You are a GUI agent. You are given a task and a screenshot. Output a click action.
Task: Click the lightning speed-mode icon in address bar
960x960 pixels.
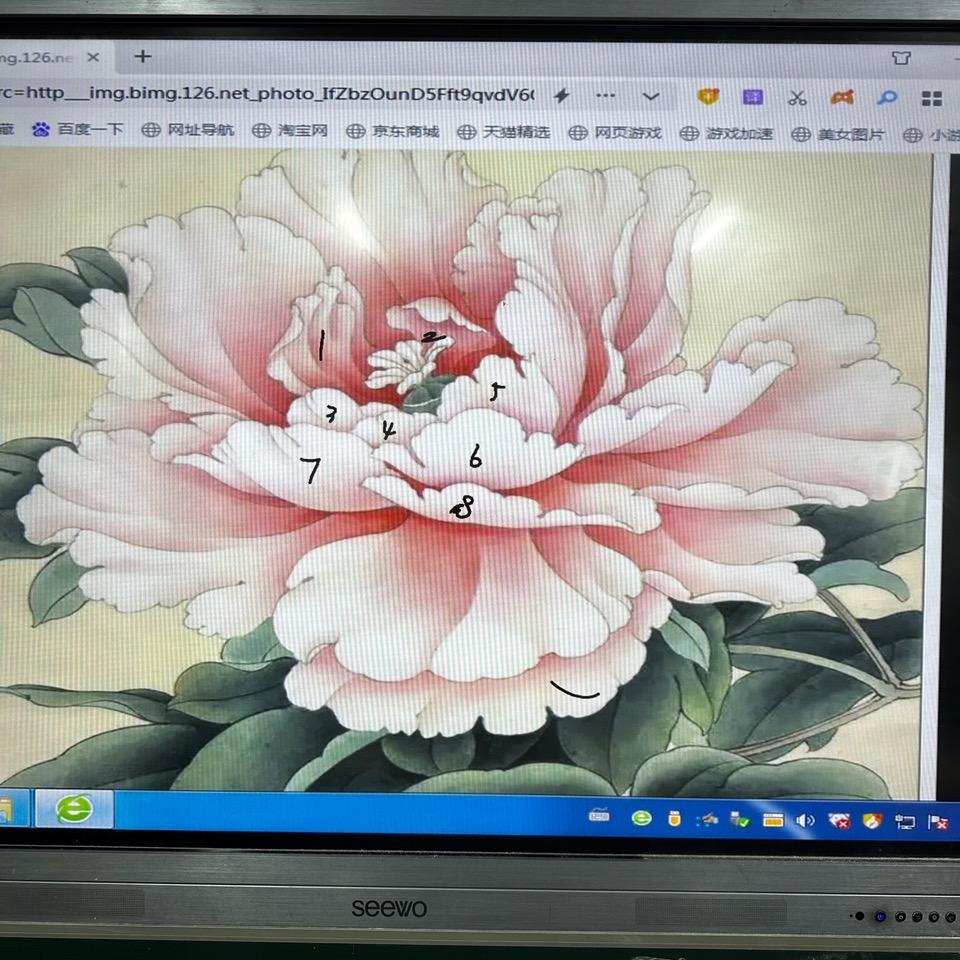562,96
